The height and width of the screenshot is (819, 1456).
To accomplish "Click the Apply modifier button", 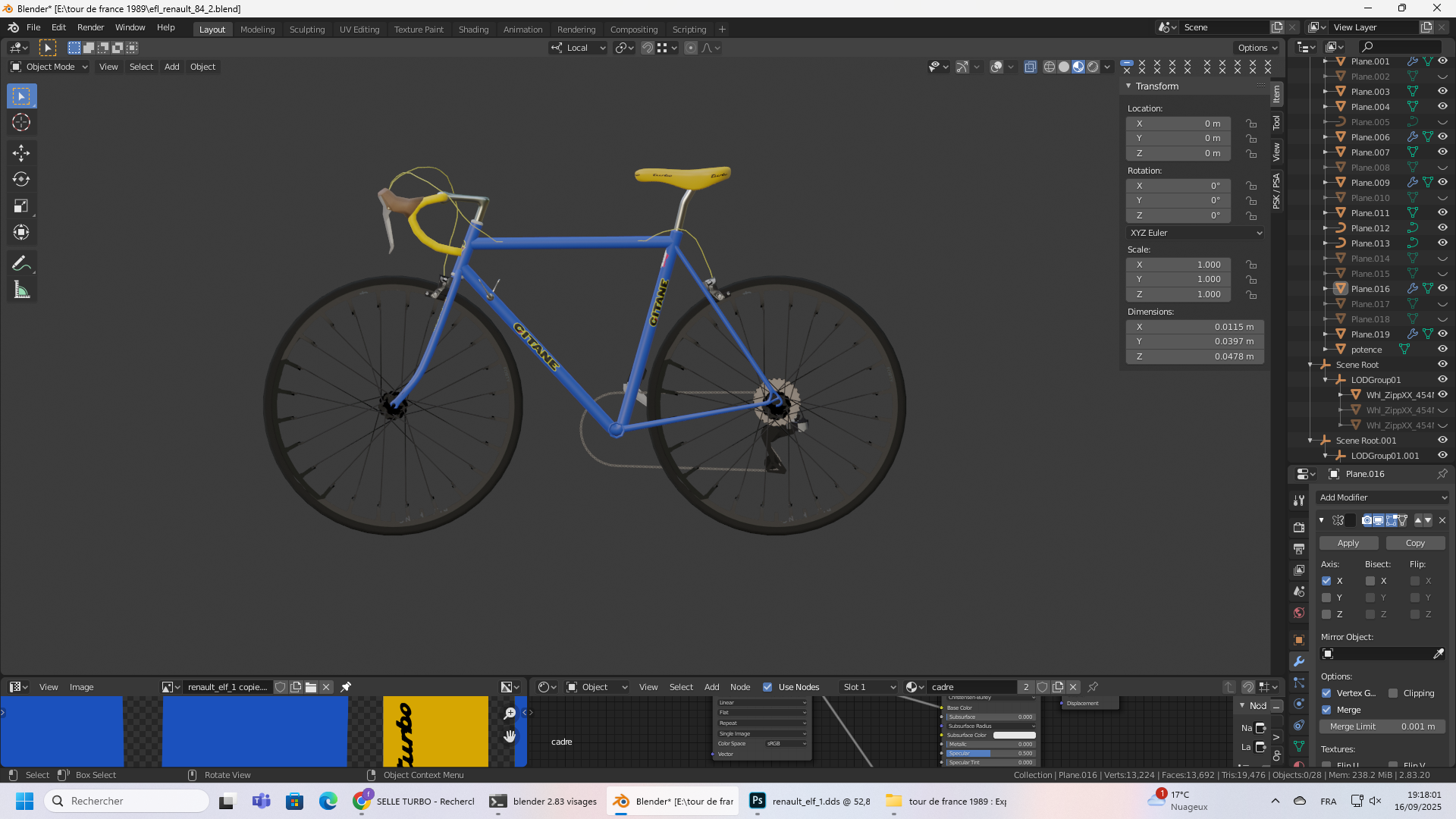I will 1348,543.
